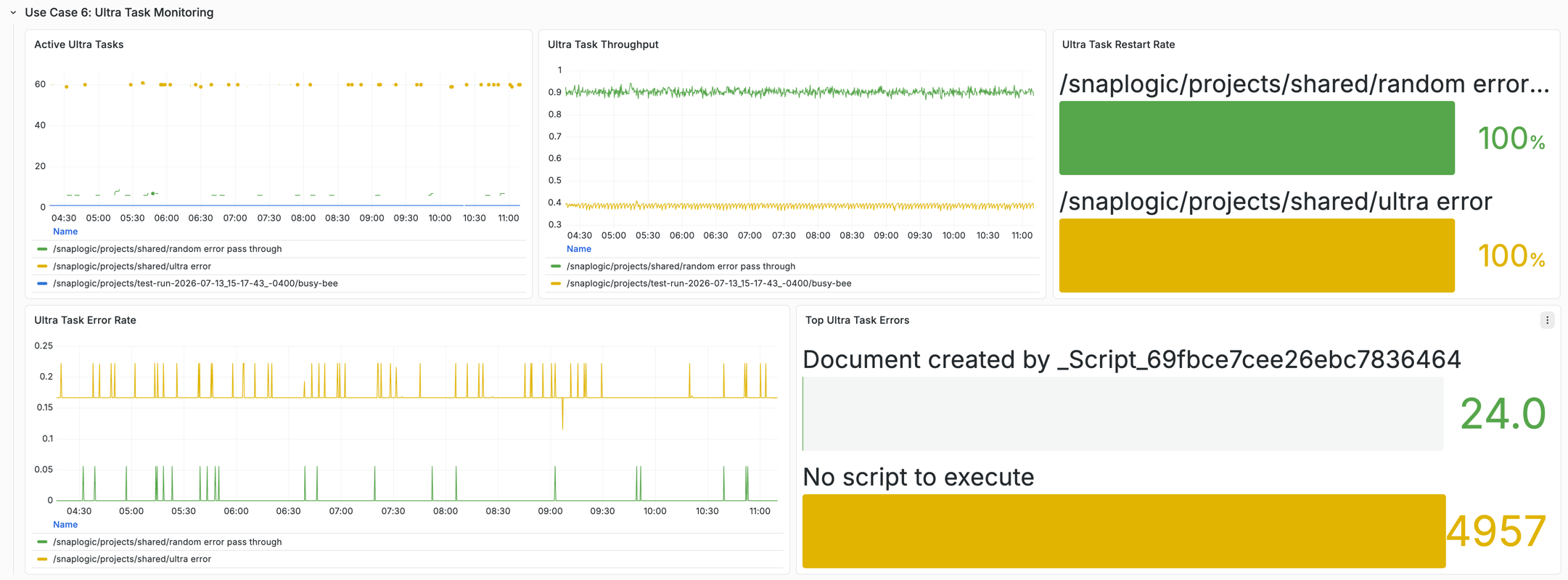Image resolution: width=1568 pixels, height=580 pixels.
Task: Click the Use Case 6: Ultra Task Monitoring title
Action: [x=119, y=12]
